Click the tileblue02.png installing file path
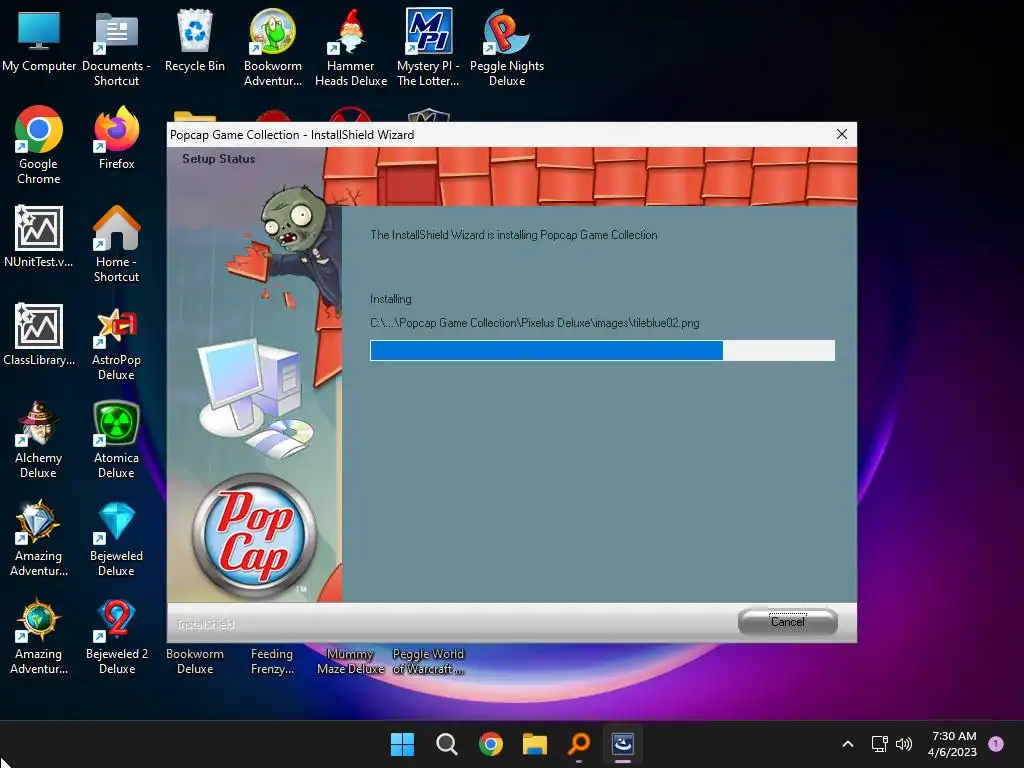 tap(534, 323)
